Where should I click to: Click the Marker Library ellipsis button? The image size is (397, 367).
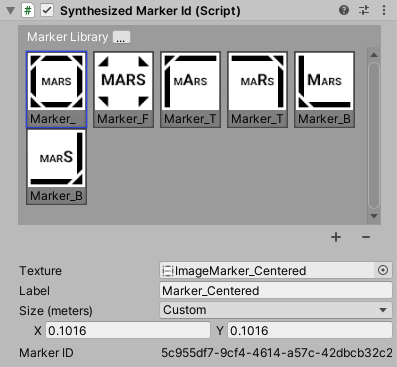click(121, 37)
